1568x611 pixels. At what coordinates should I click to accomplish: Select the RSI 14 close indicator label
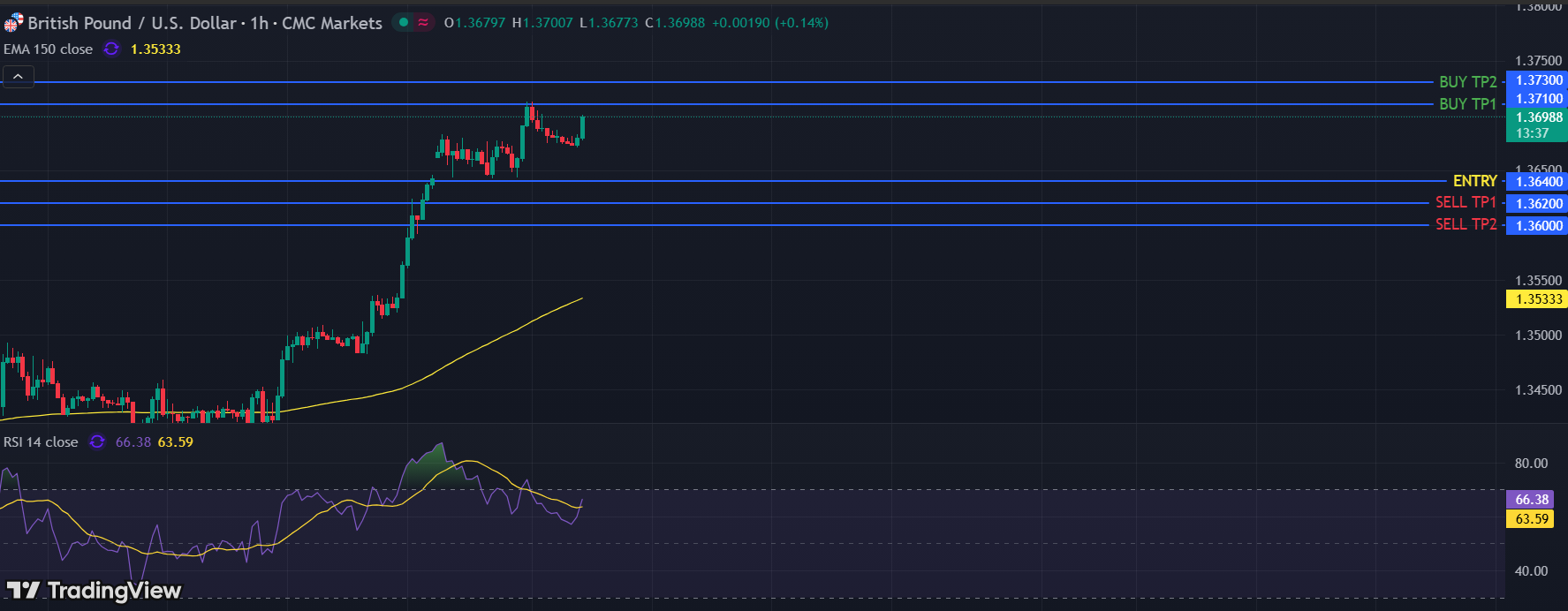pyautogui.click(x=41, y=442)
